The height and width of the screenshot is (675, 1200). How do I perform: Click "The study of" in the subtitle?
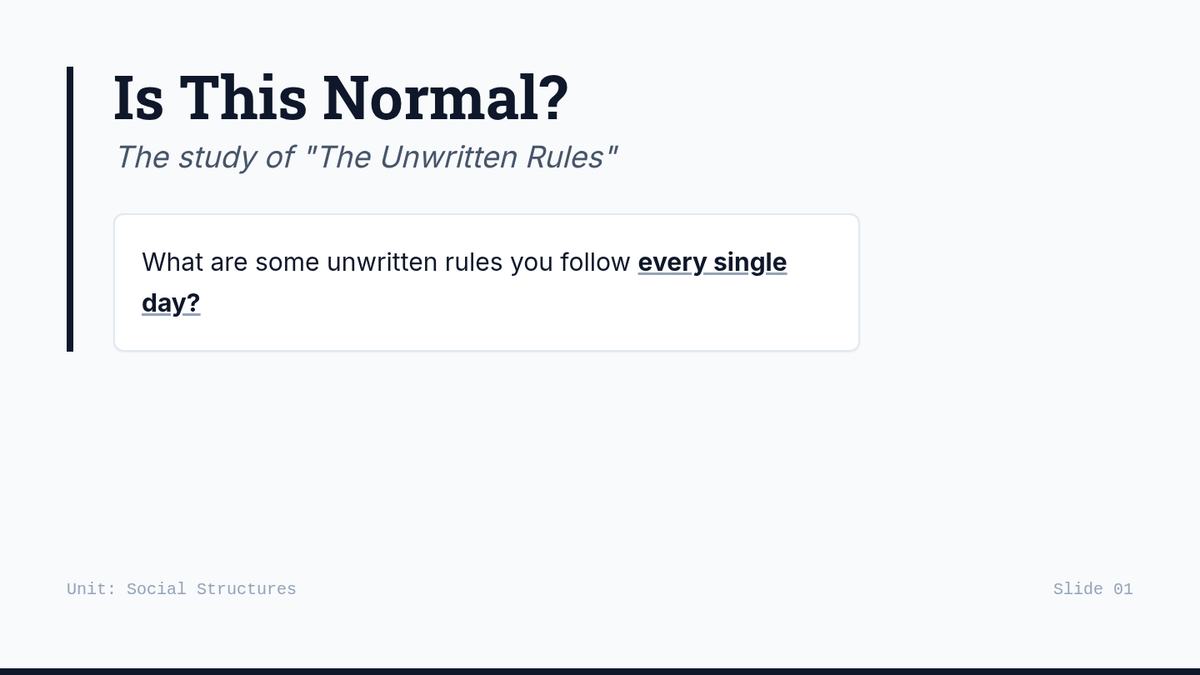[x=205, y=157]
